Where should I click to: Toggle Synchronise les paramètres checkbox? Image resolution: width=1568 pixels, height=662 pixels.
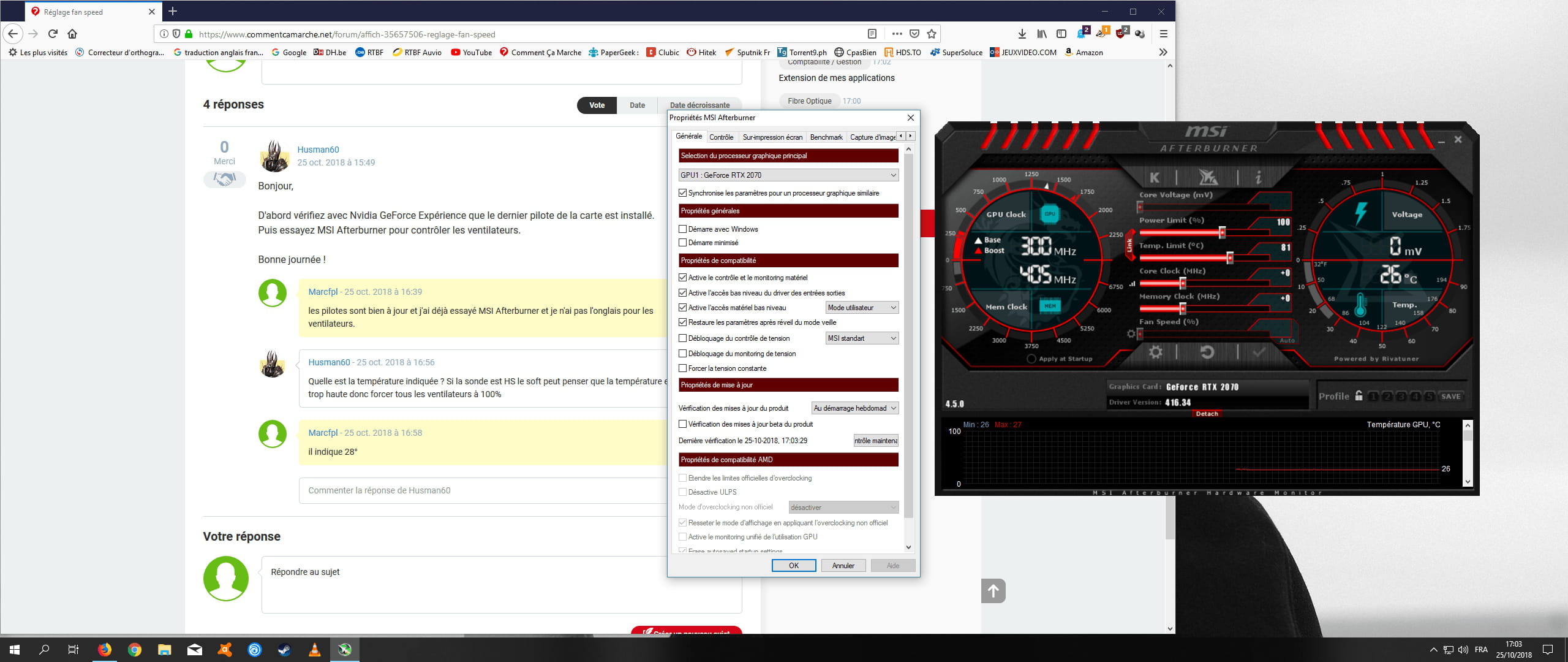(x=682, y=193)
